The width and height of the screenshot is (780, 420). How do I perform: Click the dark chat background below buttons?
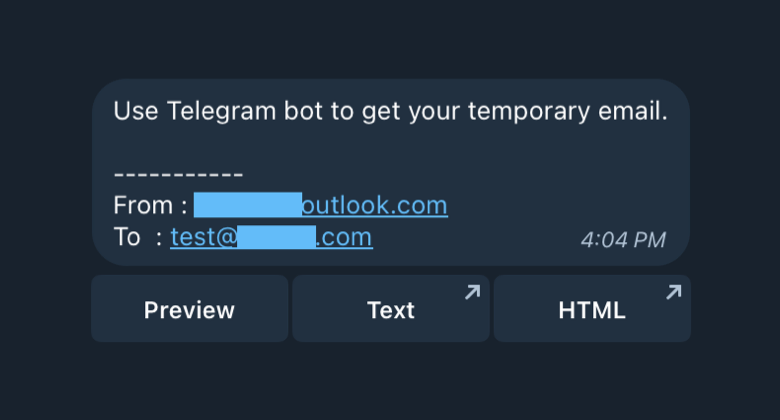tap(390, 382)
